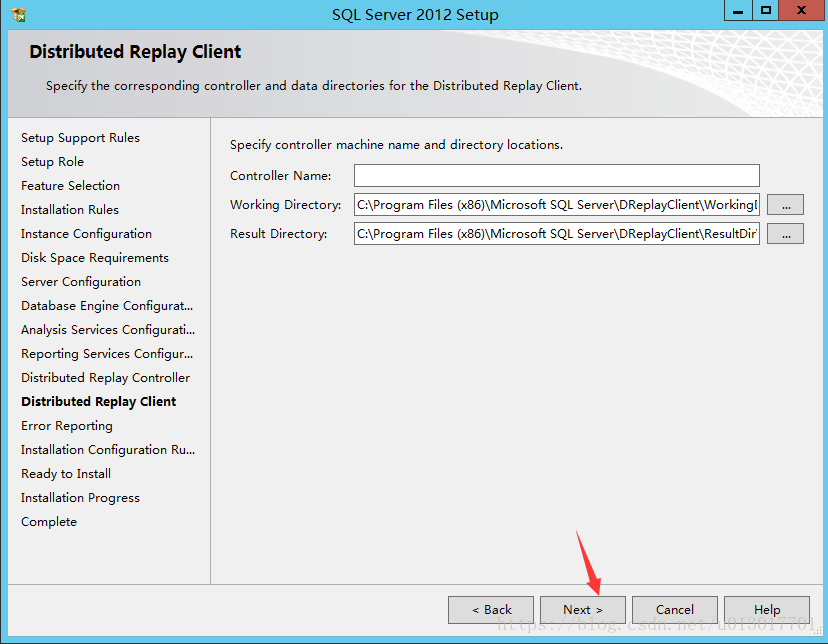Select the Disk Space Requirements step
Viewport: 828px width, 644px height.
pyautogui.click(x=95, y=258)
